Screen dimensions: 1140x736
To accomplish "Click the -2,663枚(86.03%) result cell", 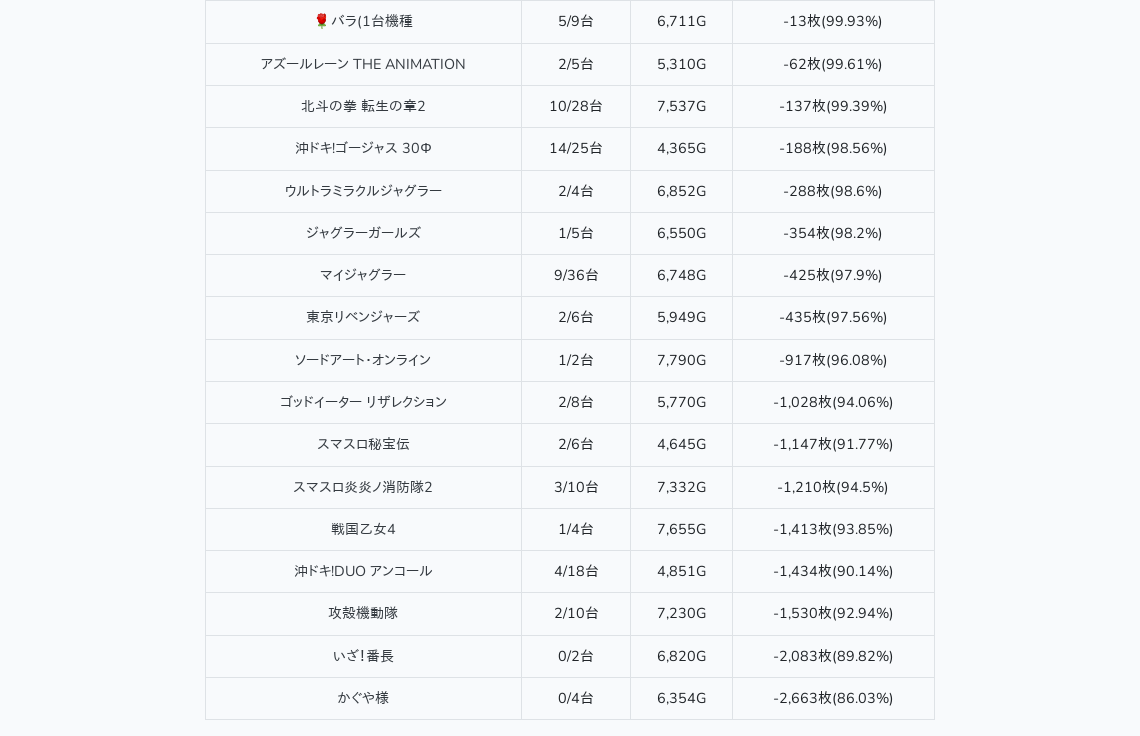I will click(x=833, y=698).
